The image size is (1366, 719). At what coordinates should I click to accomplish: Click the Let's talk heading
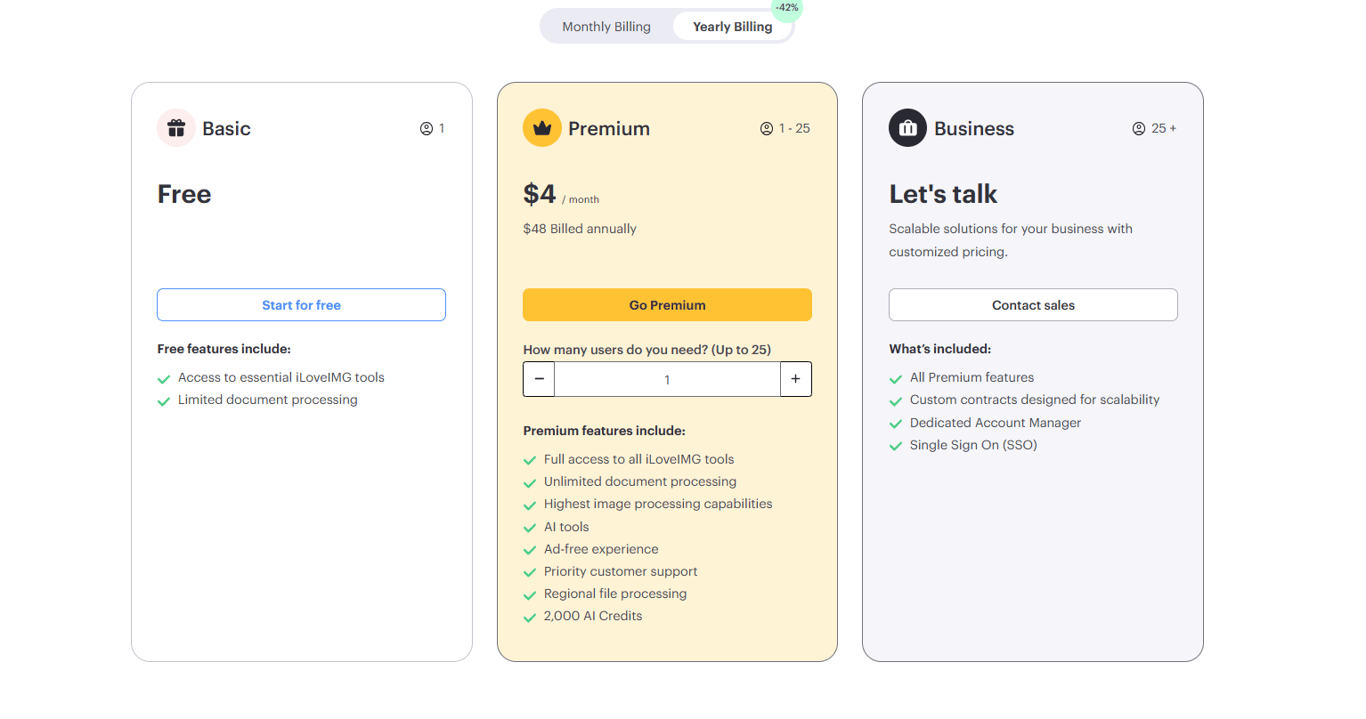943,194
